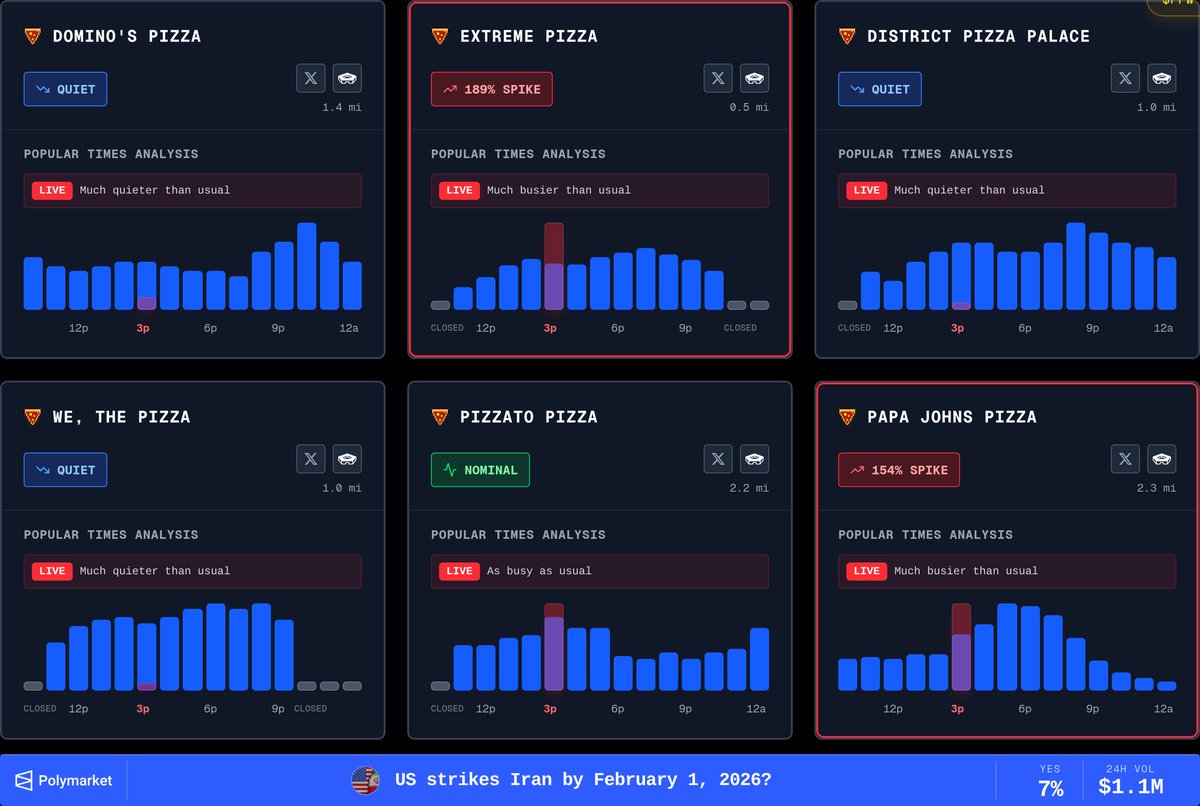Click Popular Times Analysis heading on Pizzato Pizza
The width and height of the screenshot is (1200, 806).
tap(518, 535)
